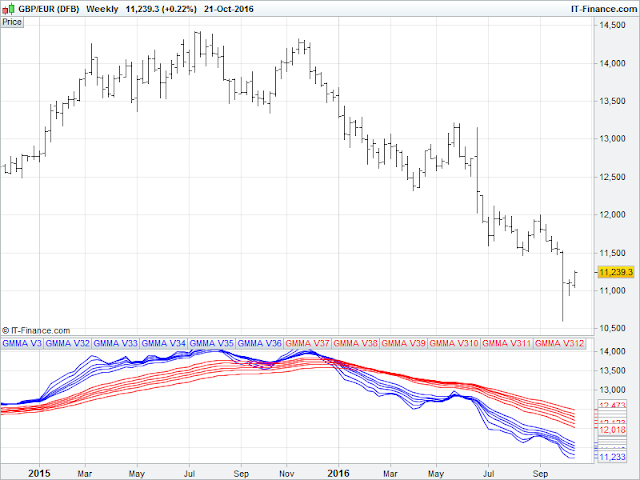Select the red GMMA V310 indicator label
The height and width of the screenshot is (480, 640).
click(454, 344)
